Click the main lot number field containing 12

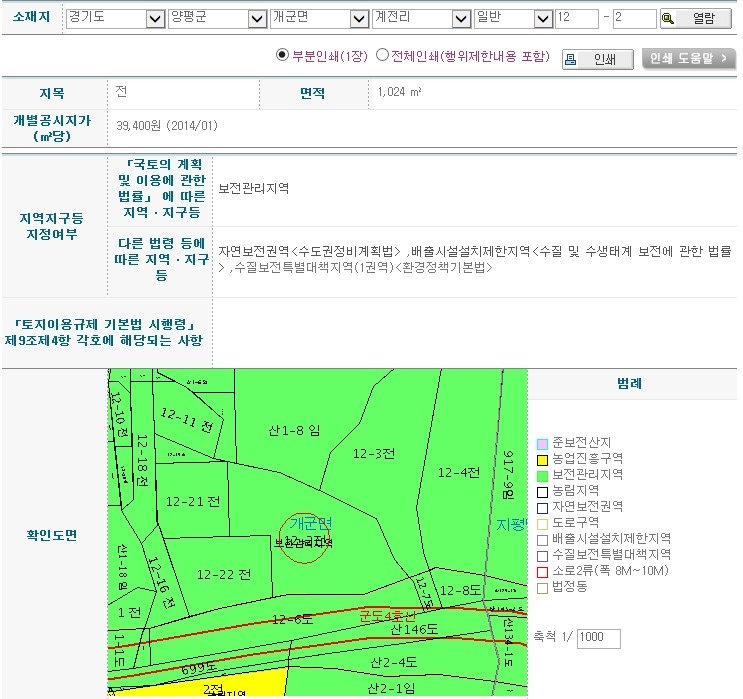pyautogui.click(x=576, y=19)
